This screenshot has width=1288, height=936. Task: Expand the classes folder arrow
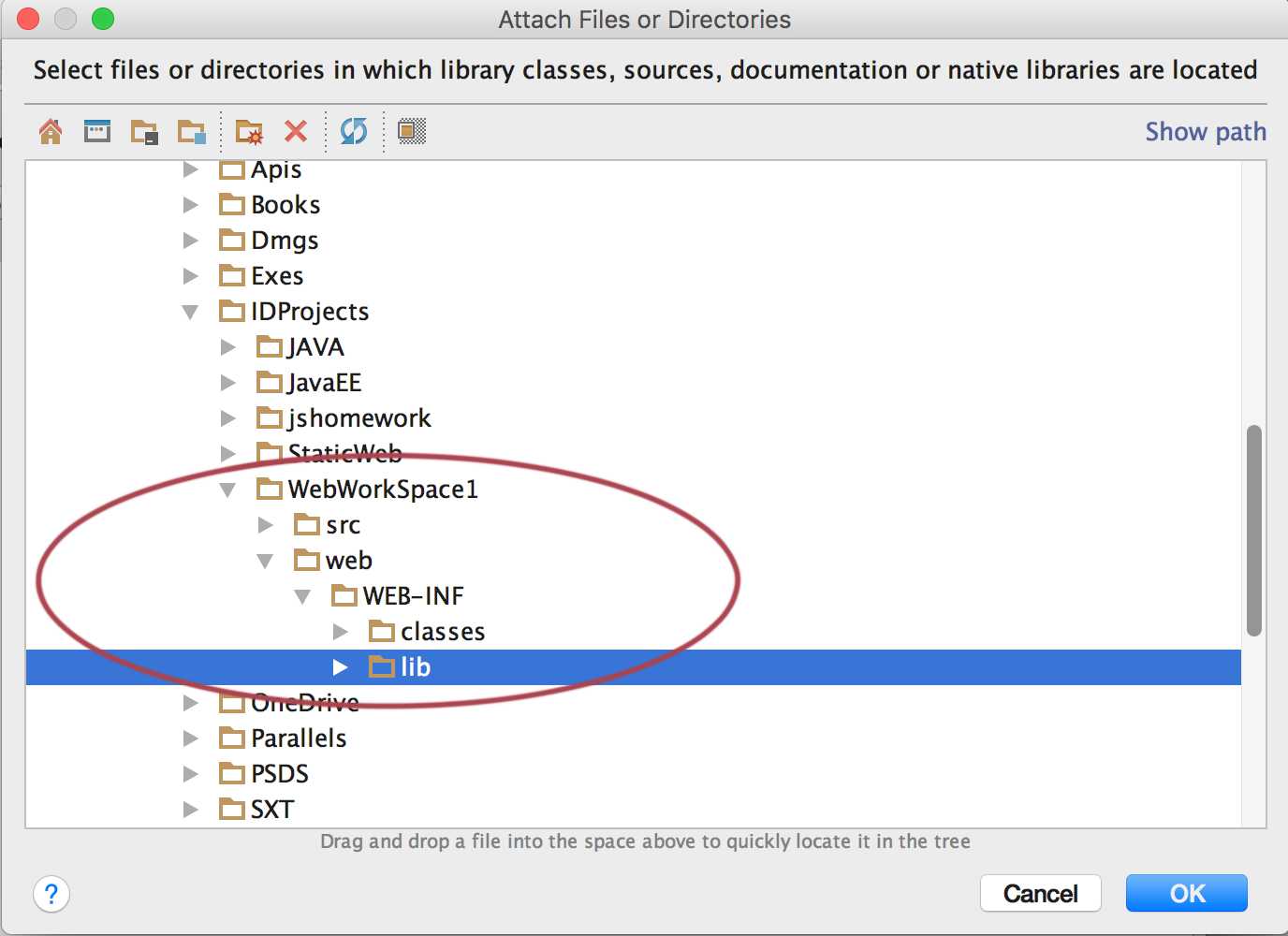341,632
